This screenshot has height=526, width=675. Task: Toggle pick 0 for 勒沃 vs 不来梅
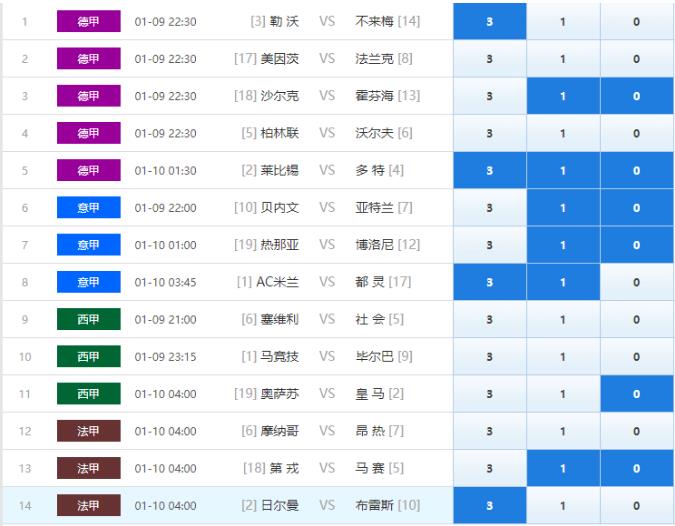coord(637,22)
